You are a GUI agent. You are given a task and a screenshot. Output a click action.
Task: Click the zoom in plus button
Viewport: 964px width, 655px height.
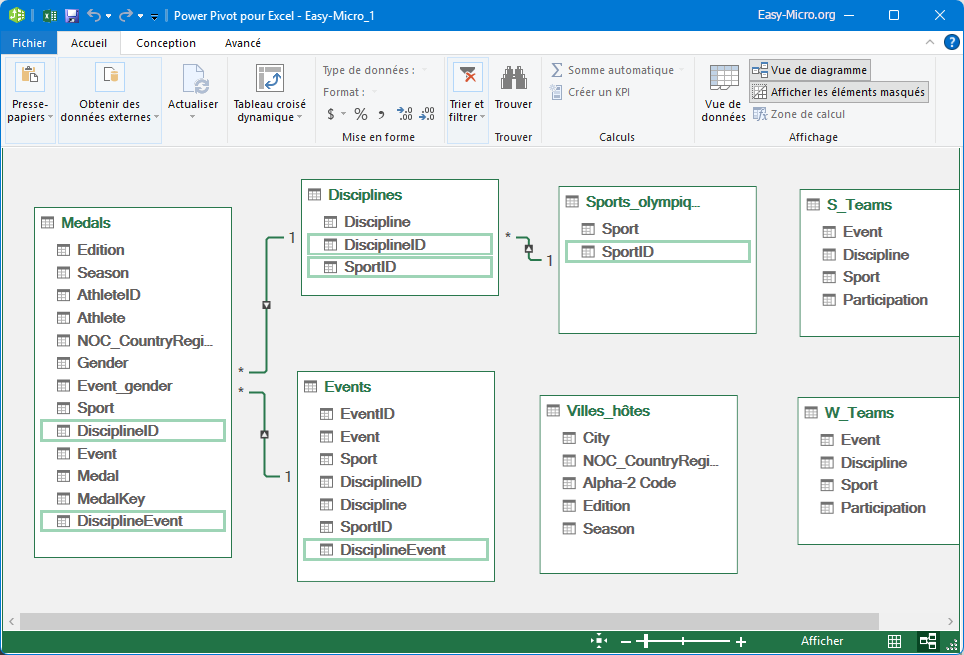point(741,641)
